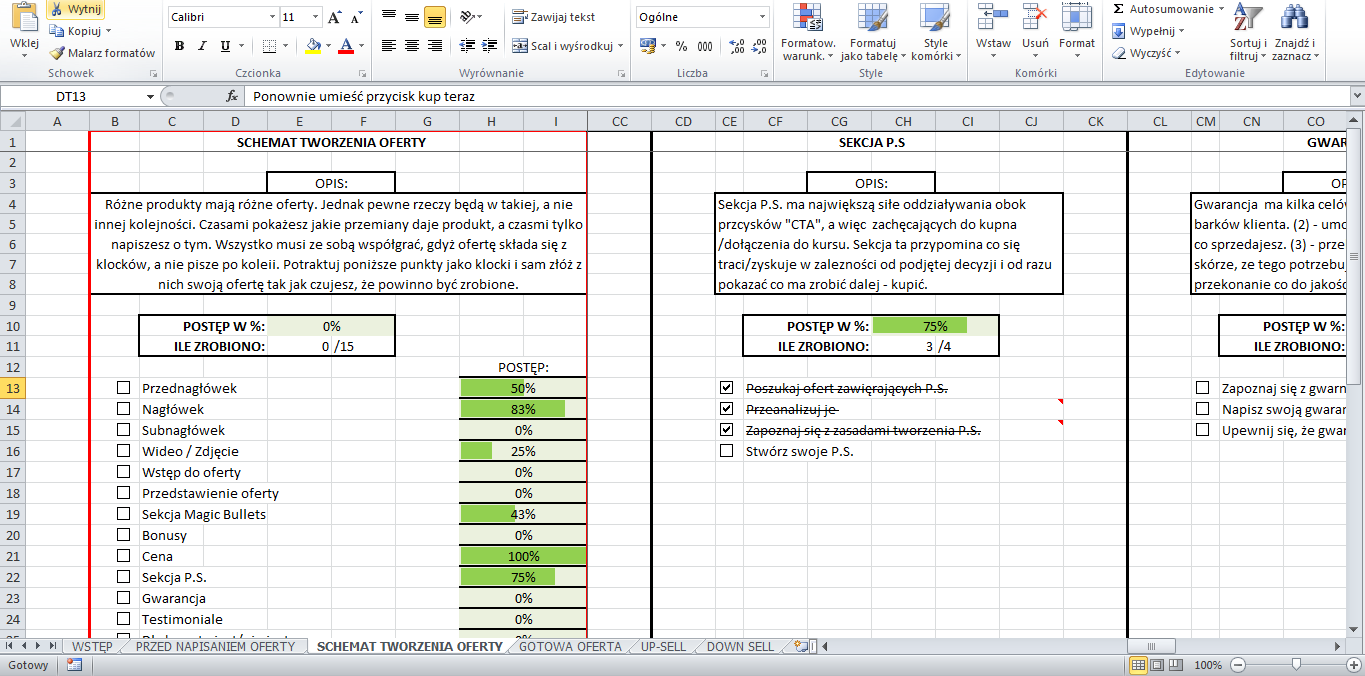The width and height of the screenshot is (1365, 676).
Task: Click the Zawijaj tekst button
Action: pos(553,17)
